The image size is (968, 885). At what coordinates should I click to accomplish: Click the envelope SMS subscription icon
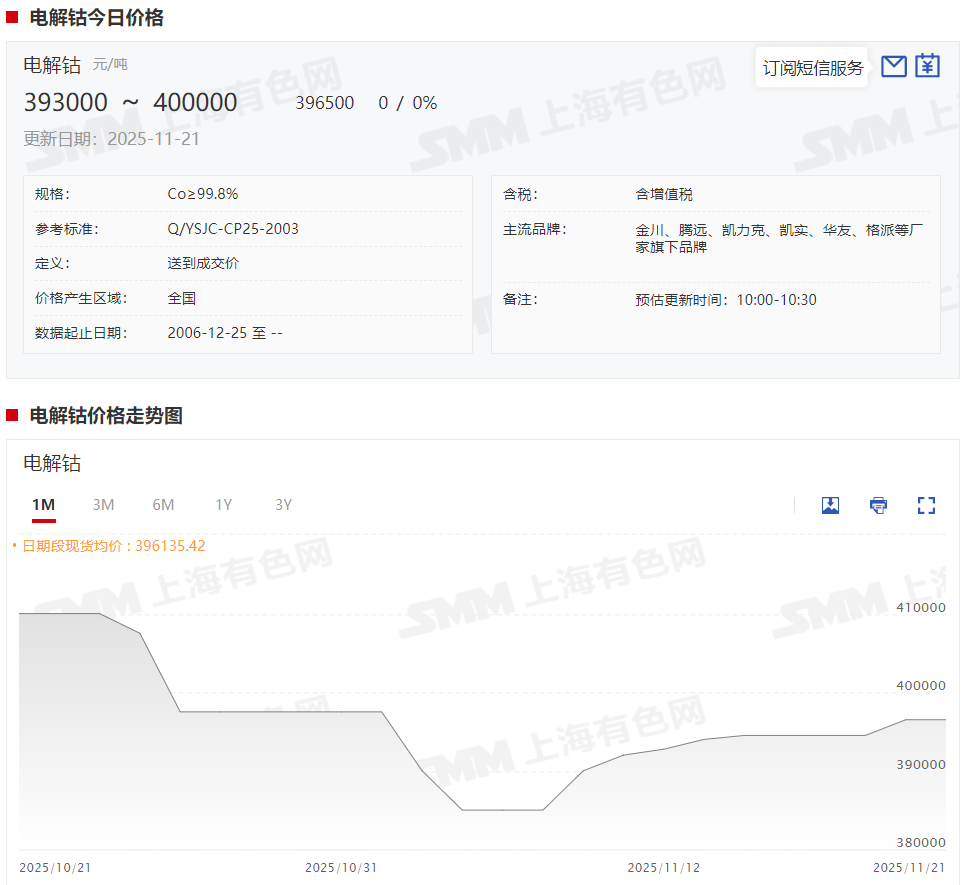[x=894, y=67]
